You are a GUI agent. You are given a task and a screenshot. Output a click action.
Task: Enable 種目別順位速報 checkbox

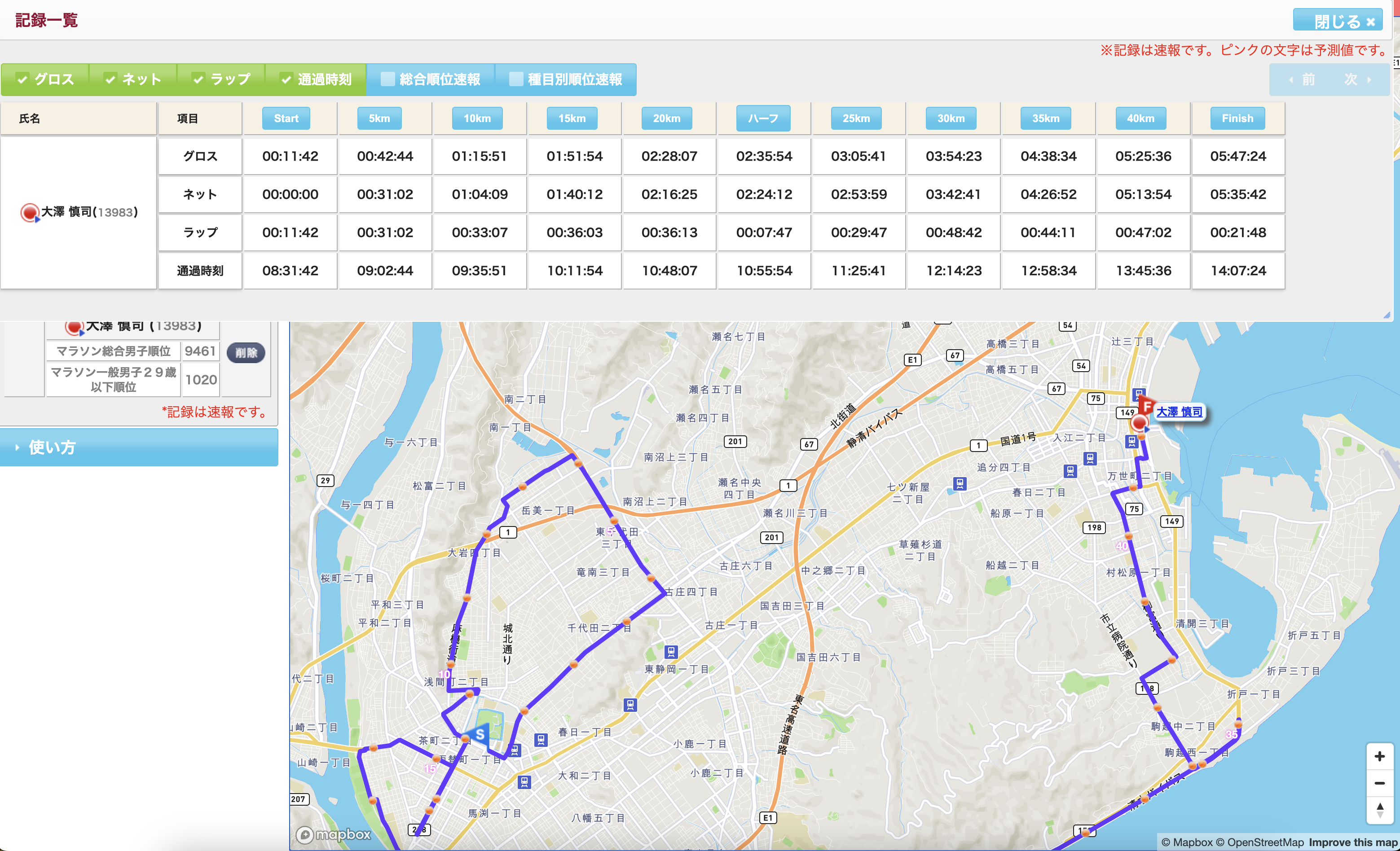[516, 79]
